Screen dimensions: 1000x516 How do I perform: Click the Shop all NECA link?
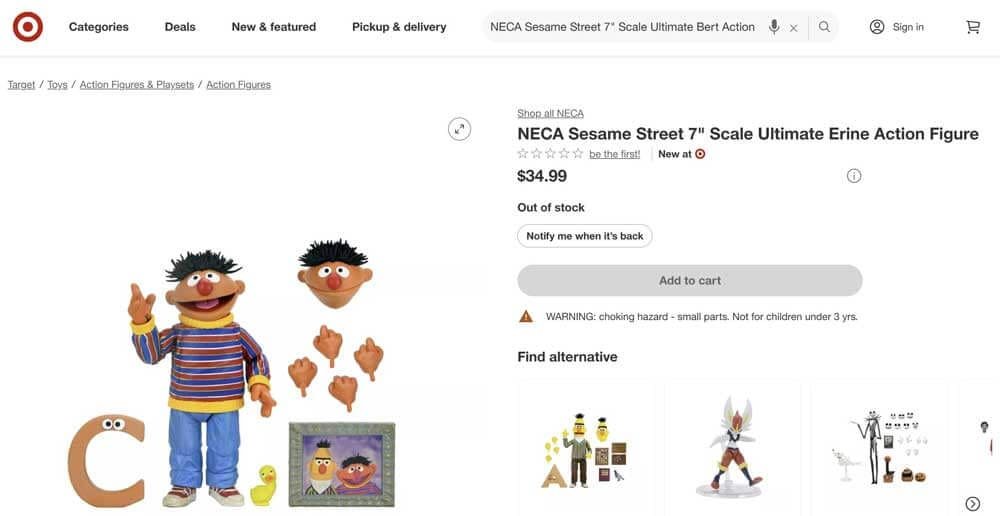click(550, 113)
